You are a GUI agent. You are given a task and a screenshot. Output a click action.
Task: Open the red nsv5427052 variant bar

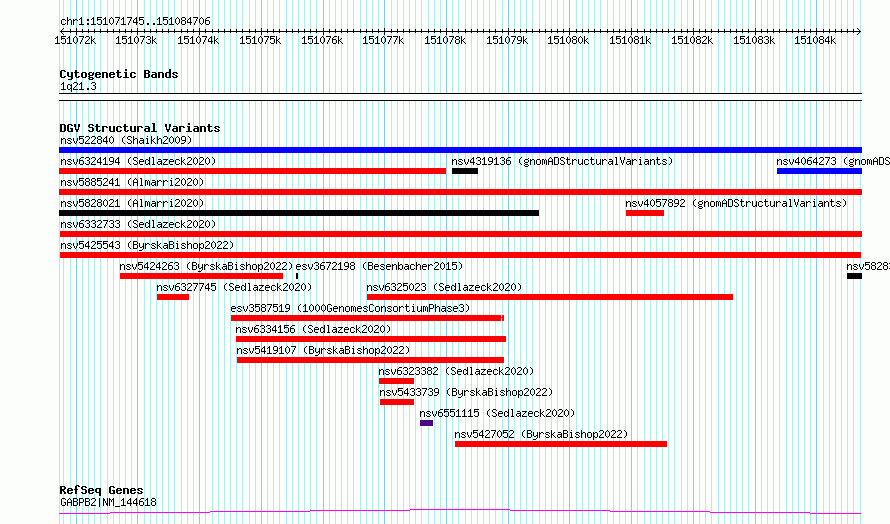(561, 444)
